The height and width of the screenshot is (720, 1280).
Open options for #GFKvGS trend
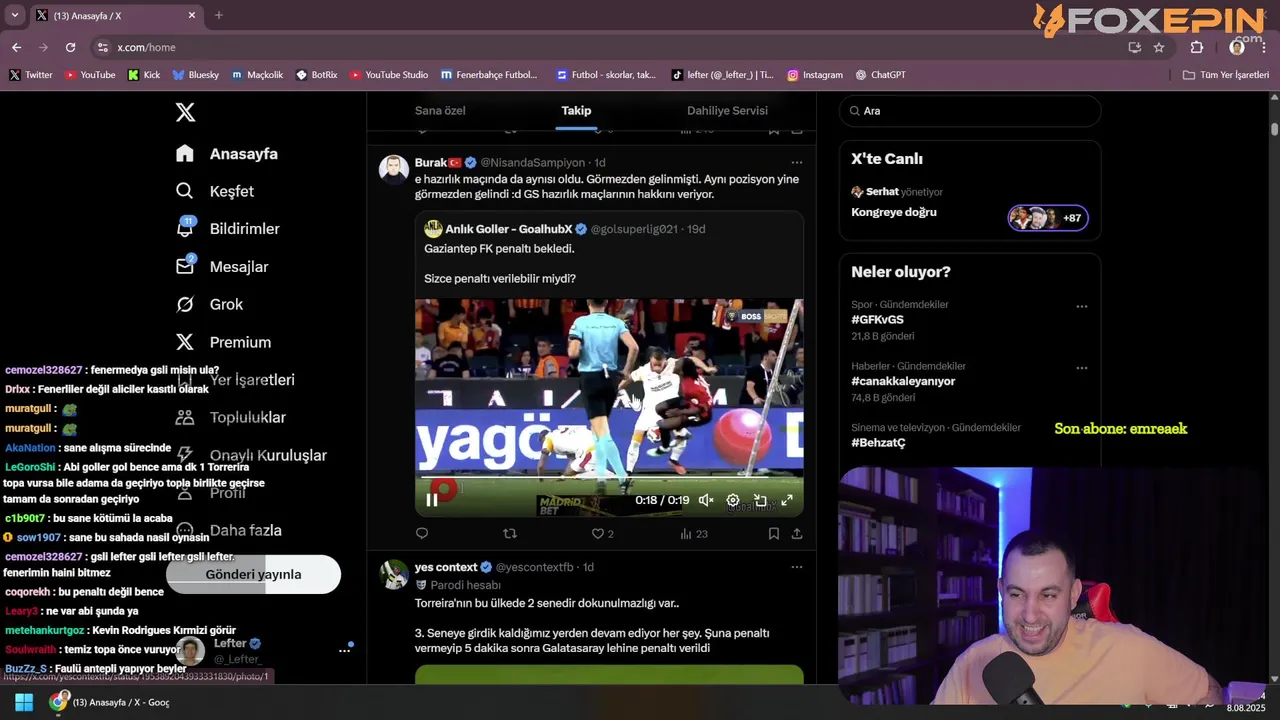pos(1082,307)
